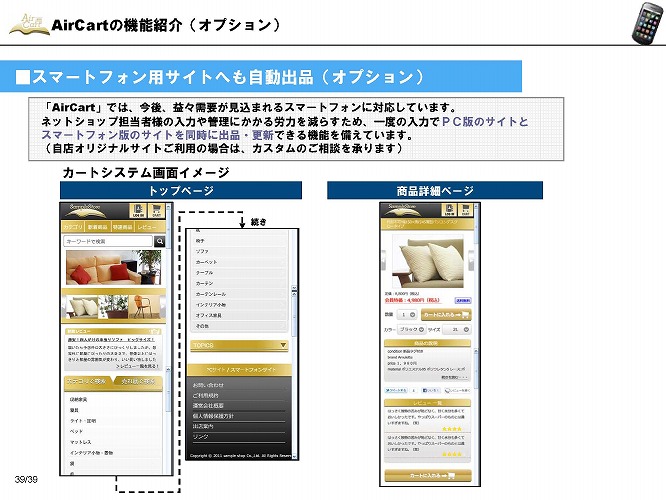The width and height of the screenshot is (666, 500).
Task: Open the orange chair thumbnail in carousel
Action: [144, 306]
